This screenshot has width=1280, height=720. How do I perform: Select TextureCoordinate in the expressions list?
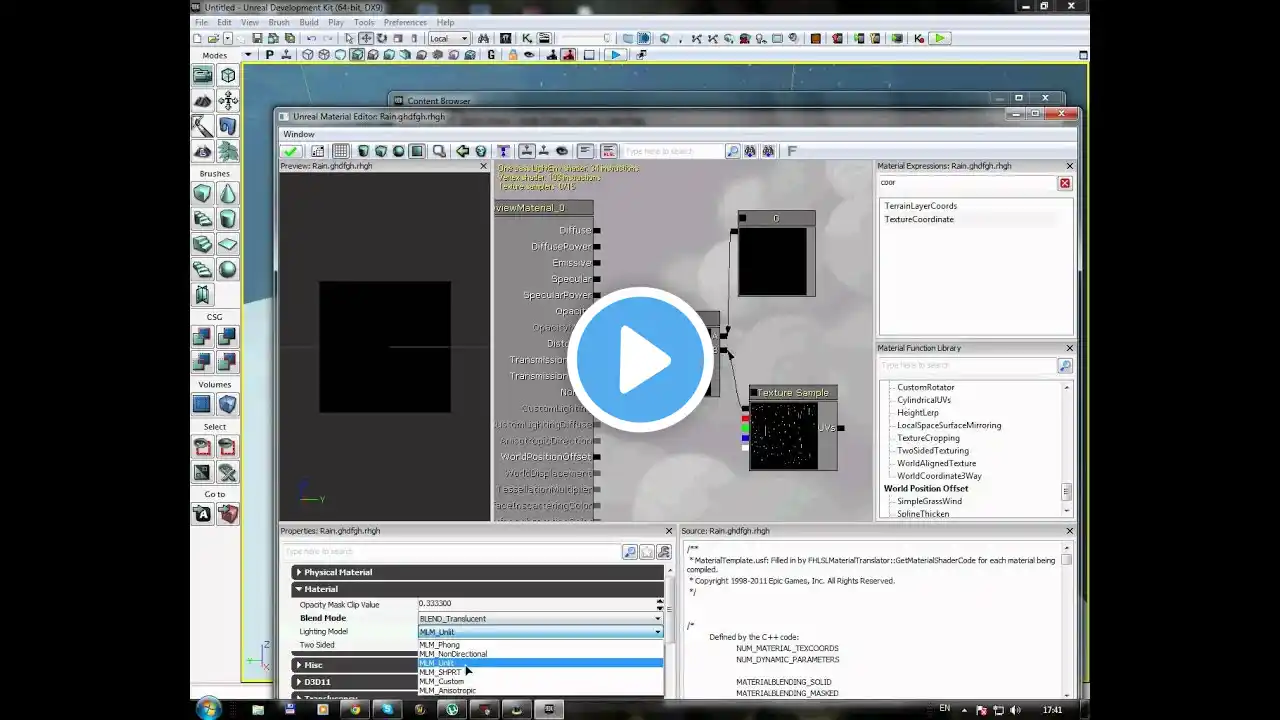pos(919,219)
